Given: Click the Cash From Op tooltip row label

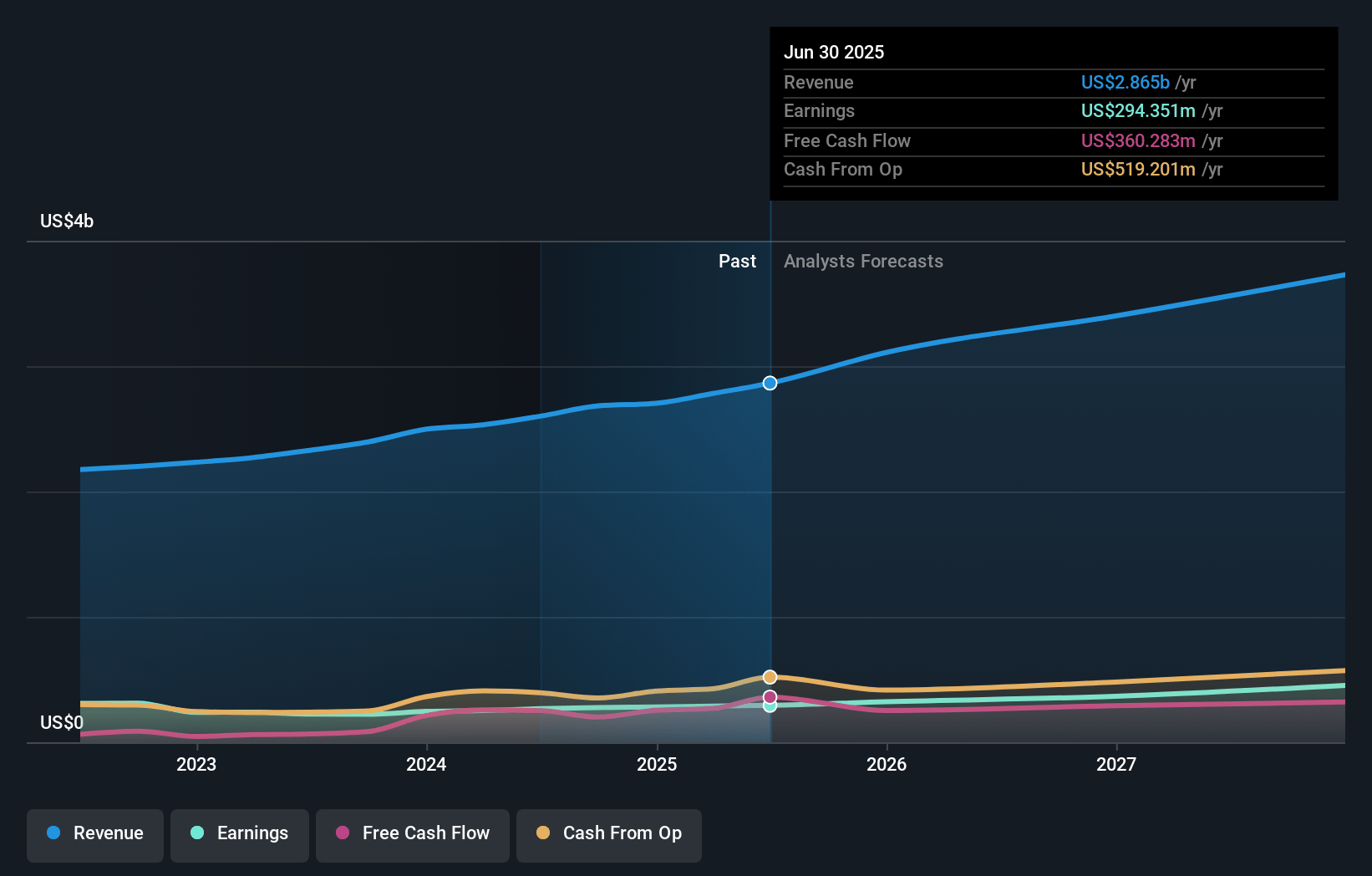Looking at the screenshot, I should [x=843, y=169].
